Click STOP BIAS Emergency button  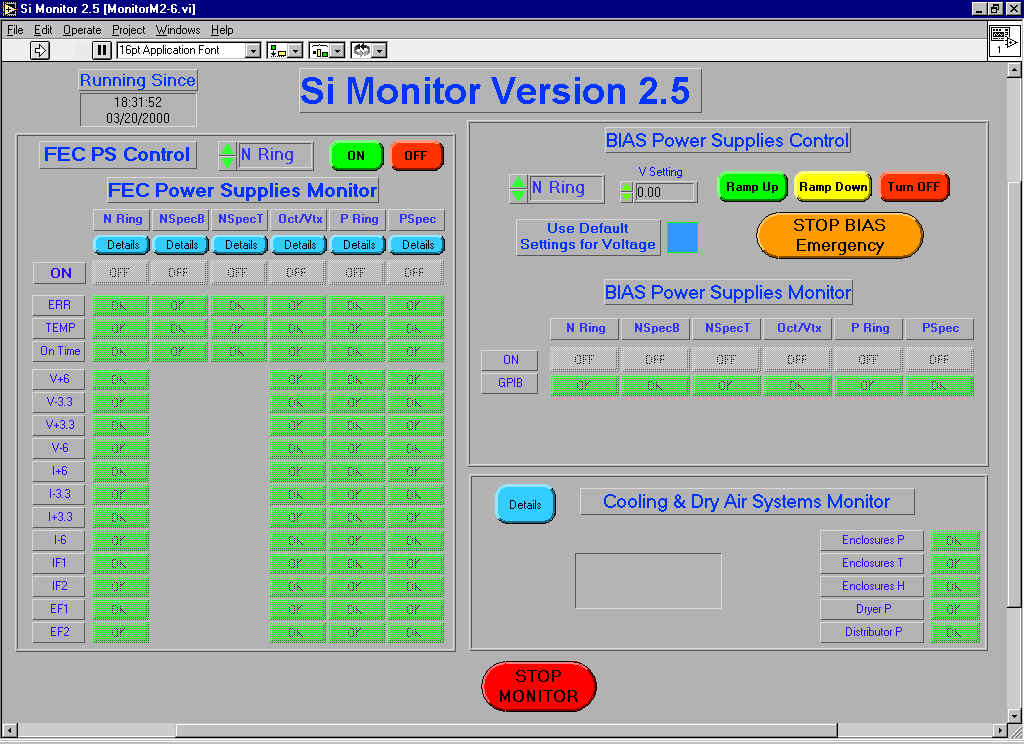tap(840, 235)
